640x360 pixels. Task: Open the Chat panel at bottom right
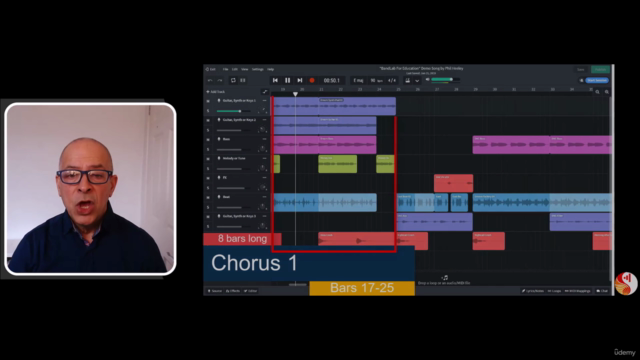602,291
